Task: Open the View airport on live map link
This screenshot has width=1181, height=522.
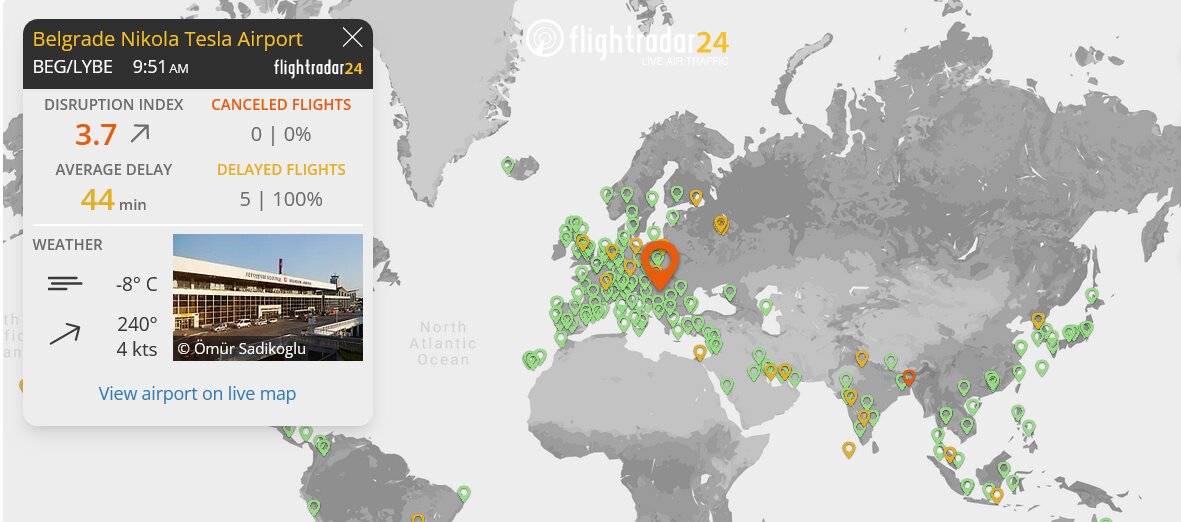Action: [x=197, y=393]
